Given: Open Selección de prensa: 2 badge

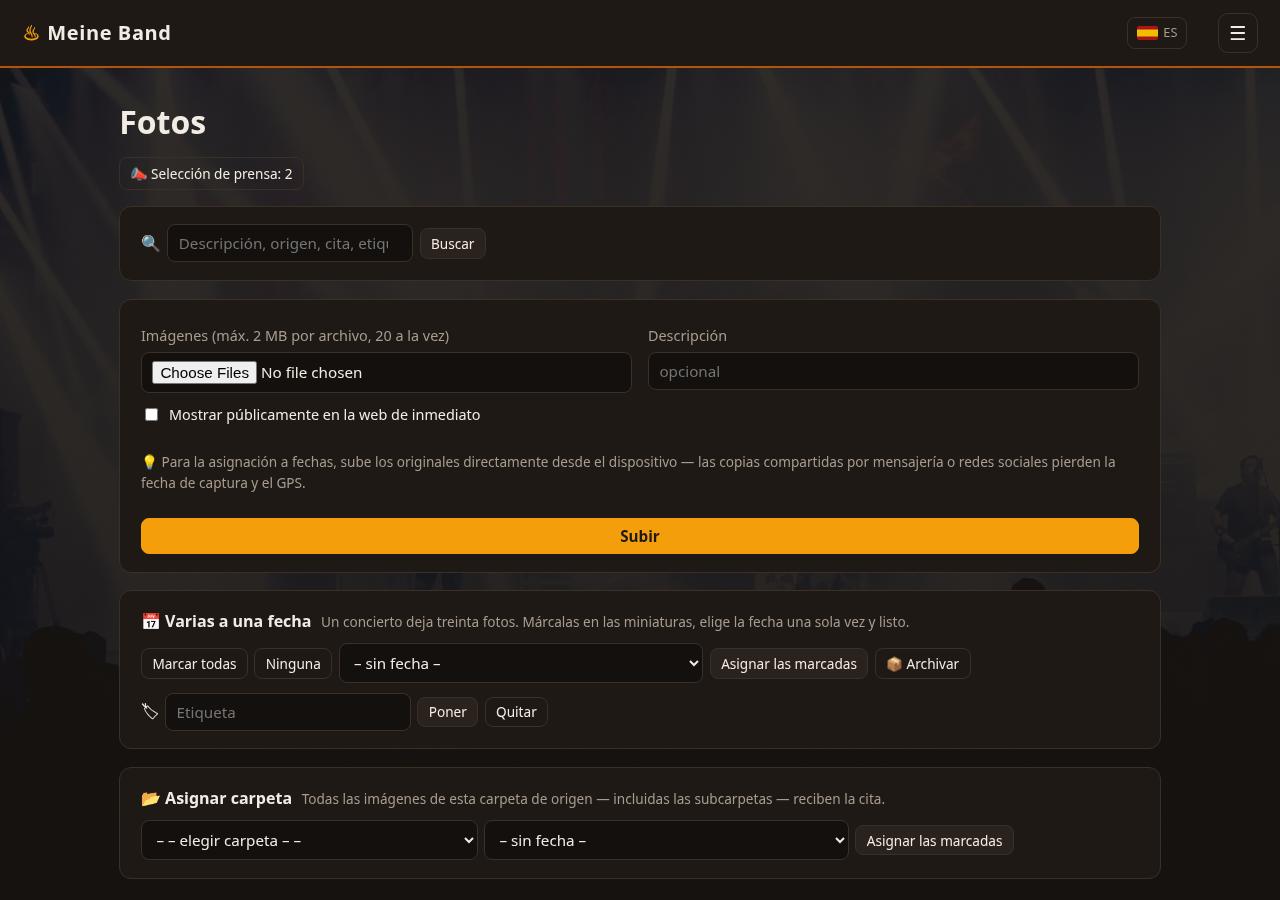Looking at the screenshot, I should click(211, 174).
